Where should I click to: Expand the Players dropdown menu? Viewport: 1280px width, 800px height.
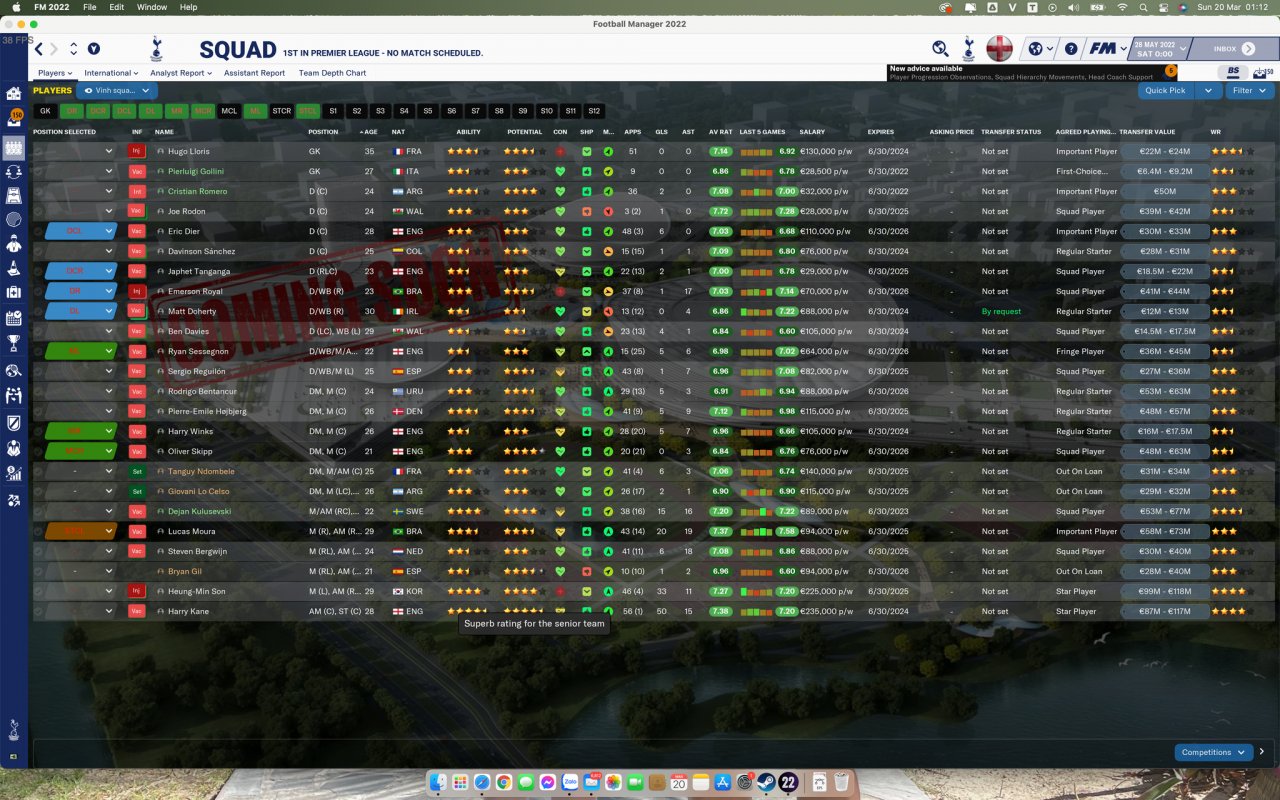tap(55, 73)
